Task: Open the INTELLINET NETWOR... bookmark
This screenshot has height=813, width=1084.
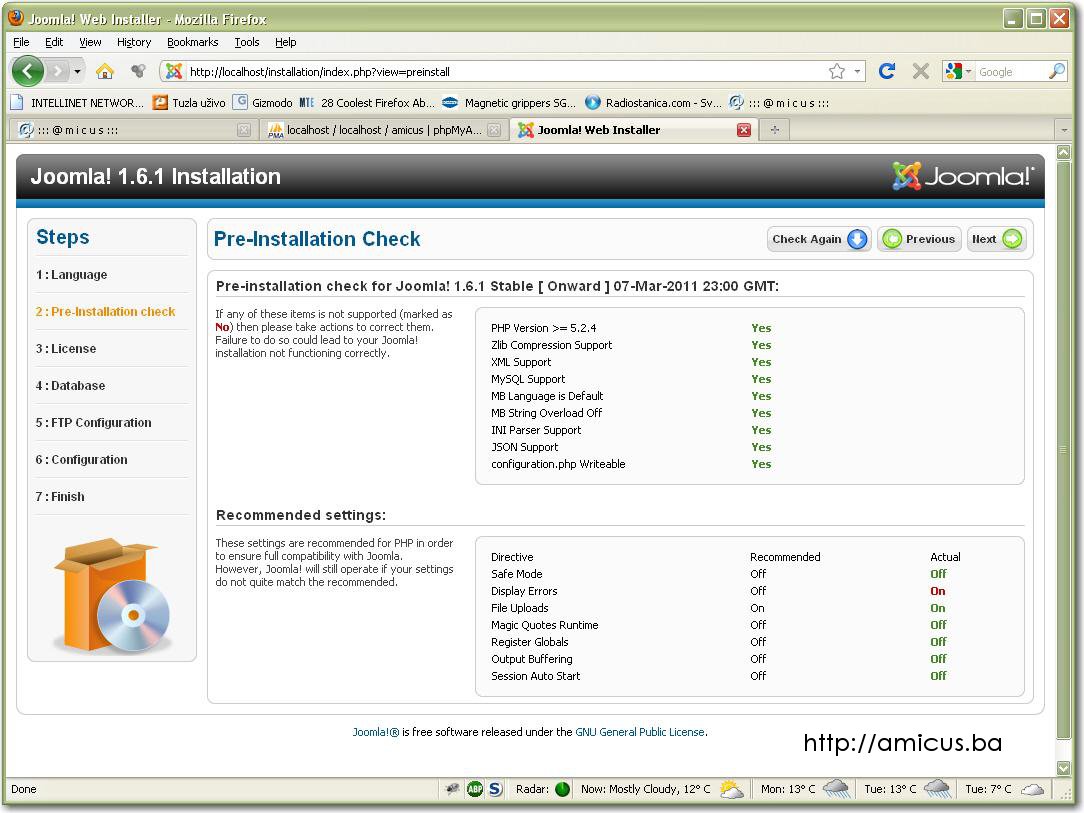Action: coord(78,103)
